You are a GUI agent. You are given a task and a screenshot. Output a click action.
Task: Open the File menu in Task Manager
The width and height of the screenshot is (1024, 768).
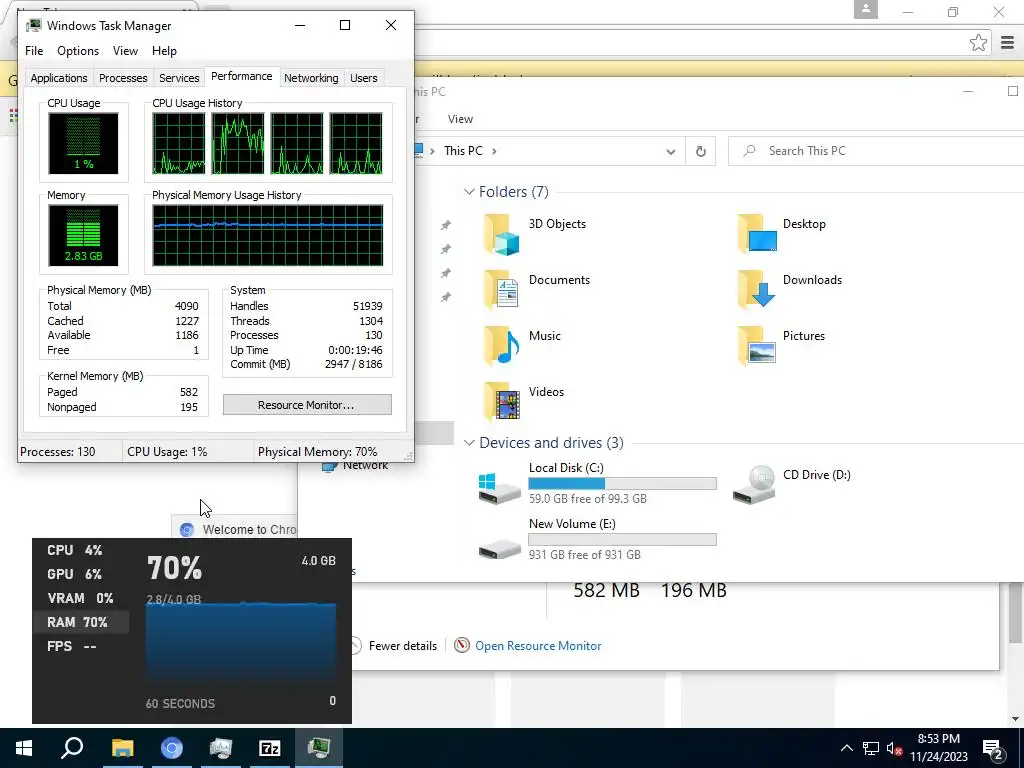[x=34, y=51]
